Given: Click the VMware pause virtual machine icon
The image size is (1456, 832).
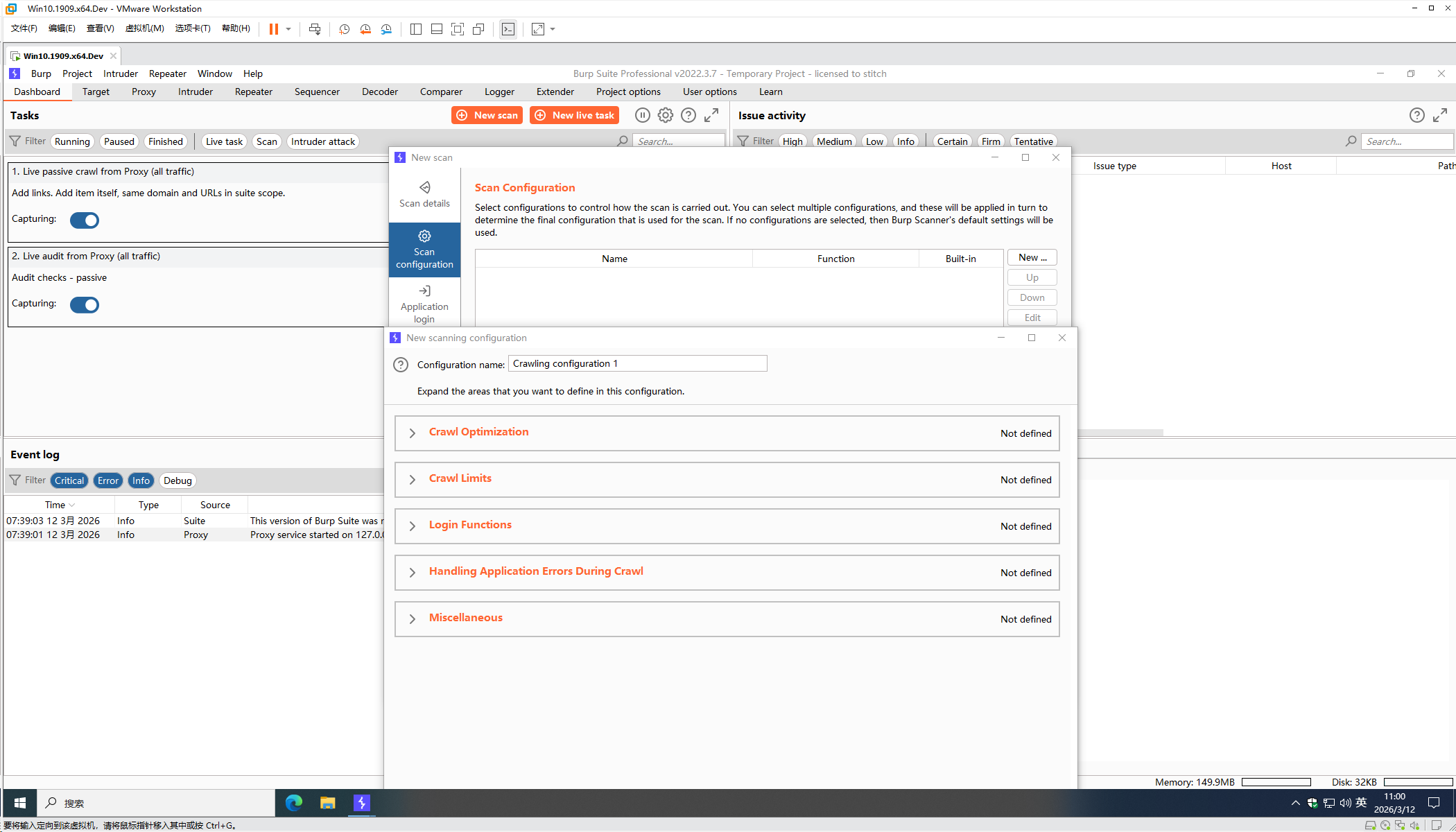Looking at the screenshot, I should pyautogui.click(x=274, y=29).
